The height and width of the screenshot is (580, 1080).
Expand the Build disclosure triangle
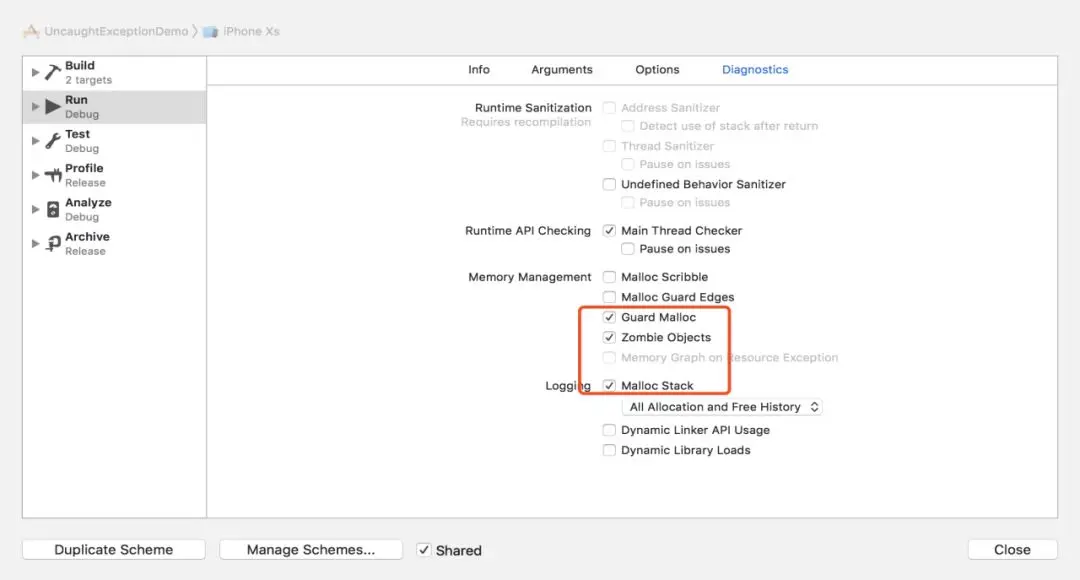[x=36, y=72]
